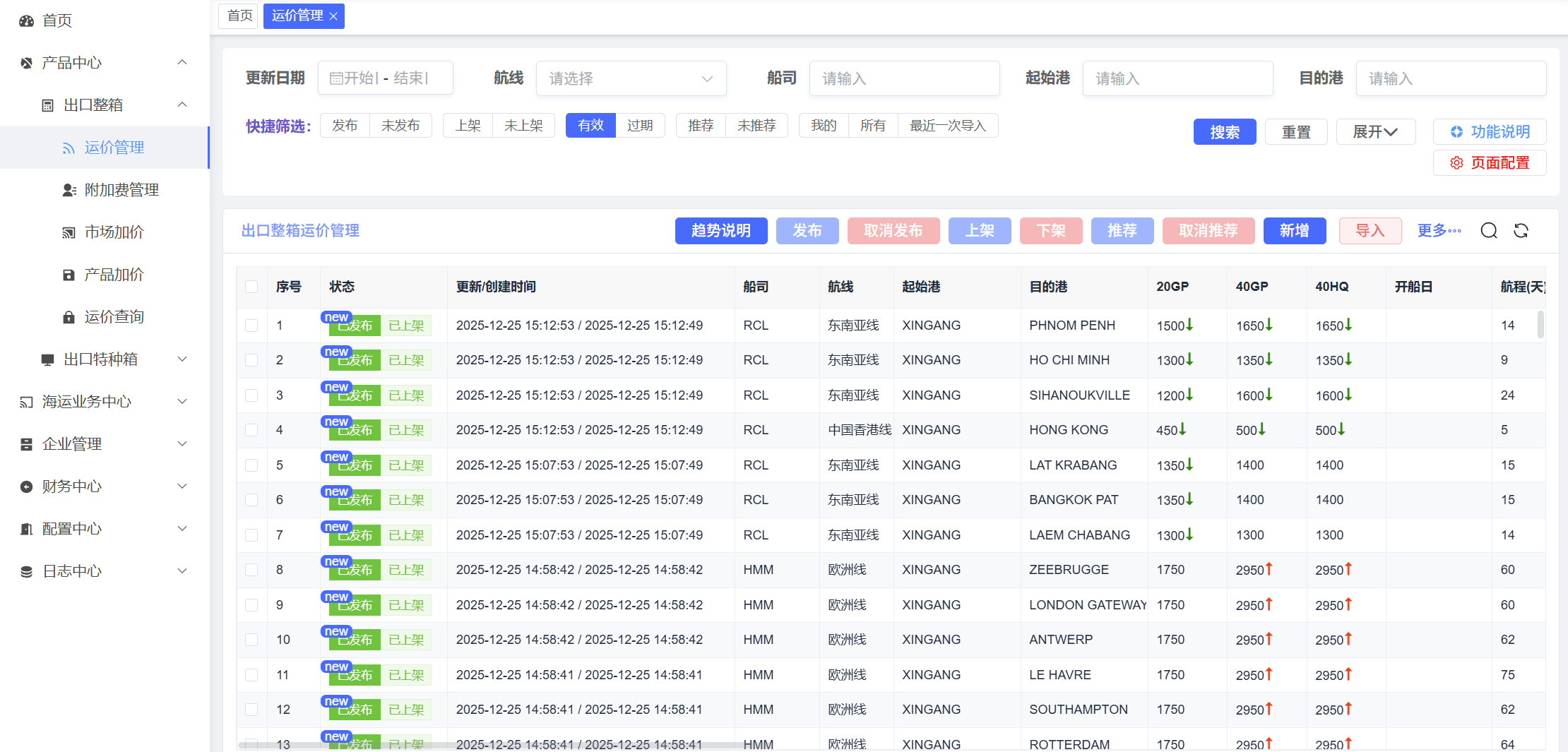Viewport: 1568px width, 752px height.
Task: Switch to the 首页 tab
Action: coord(239,16)
